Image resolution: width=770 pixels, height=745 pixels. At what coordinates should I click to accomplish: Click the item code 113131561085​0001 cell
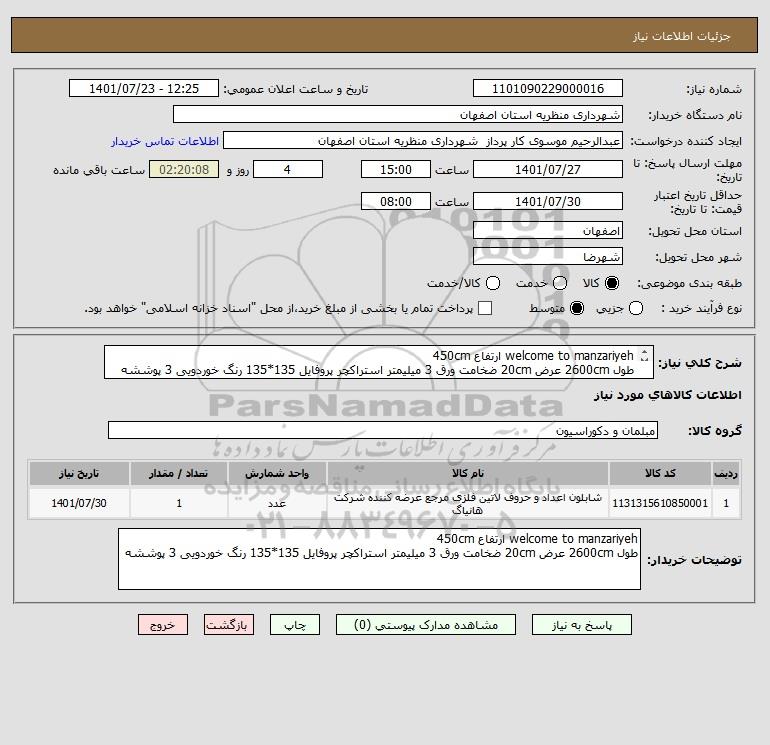tap(660, 503)
